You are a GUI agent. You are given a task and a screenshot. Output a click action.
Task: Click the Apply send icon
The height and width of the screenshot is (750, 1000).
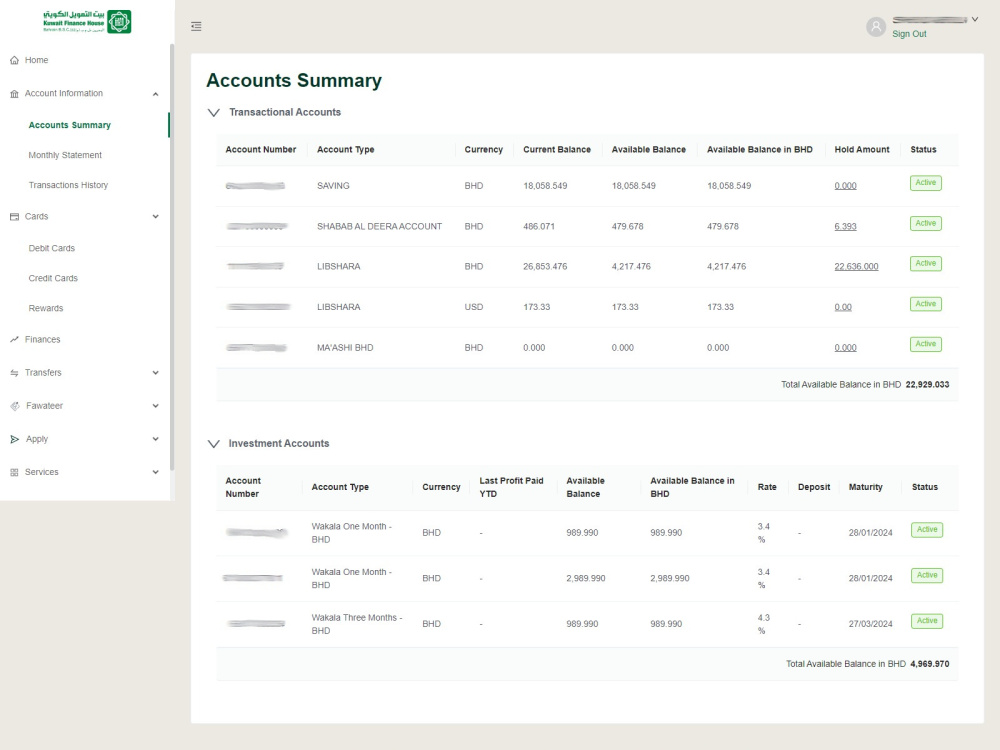(14, 439)
